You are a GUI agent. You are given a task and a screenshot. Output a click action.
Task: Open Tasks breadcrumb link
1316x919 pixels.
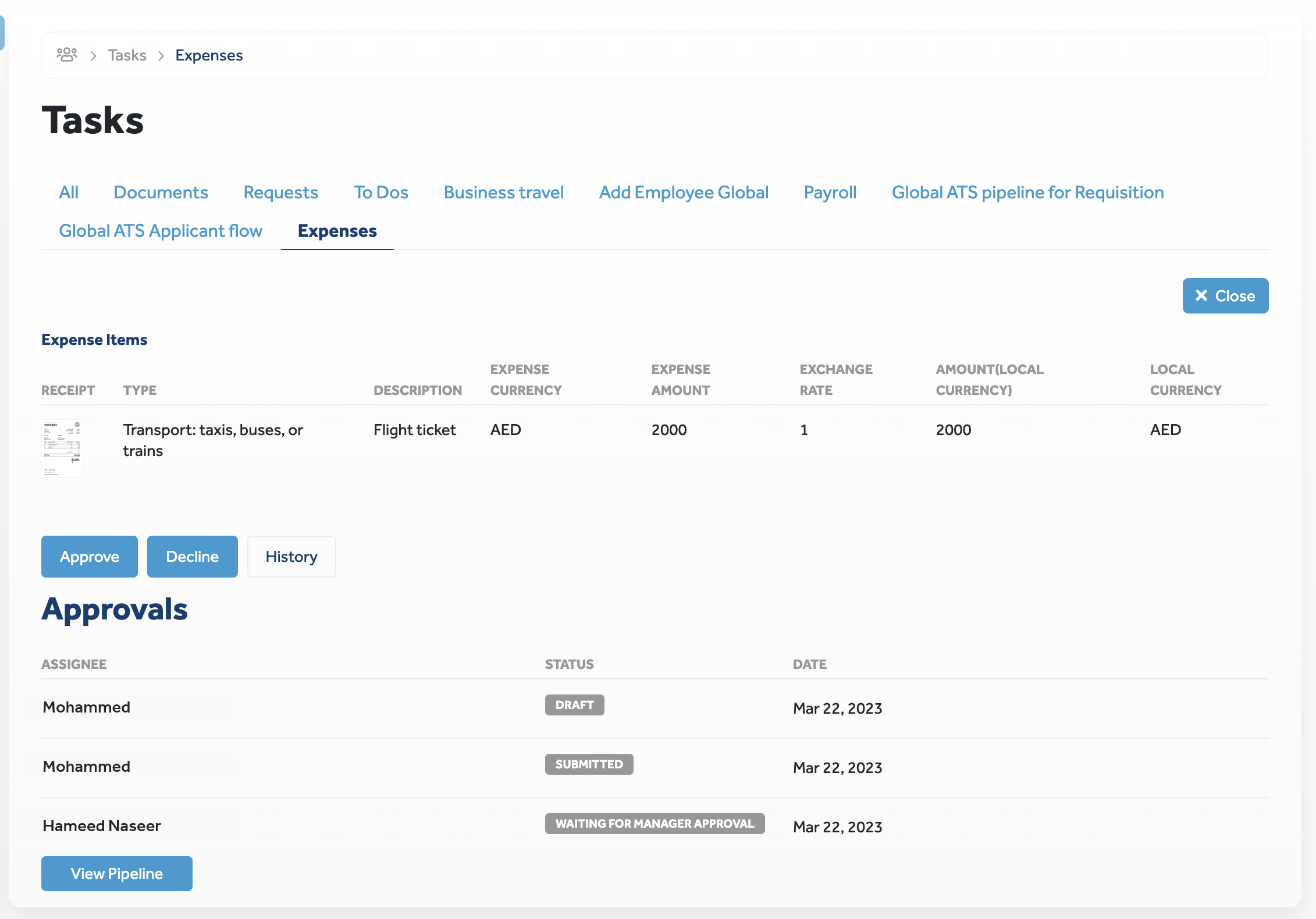pyautogui.click(x=127, y=55)
